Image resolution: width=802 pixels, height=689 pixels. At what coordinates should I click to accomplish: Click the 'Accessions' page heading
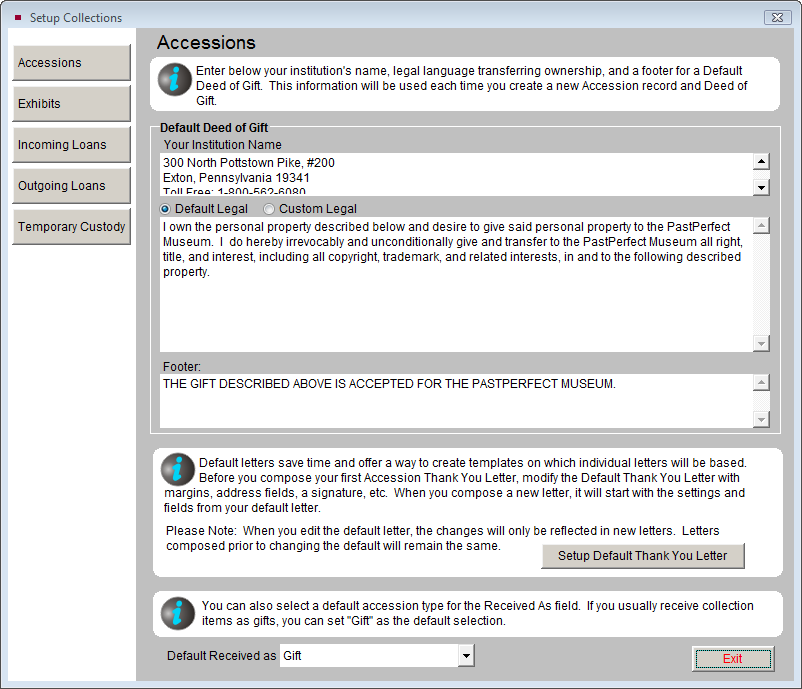pos(206,42)
